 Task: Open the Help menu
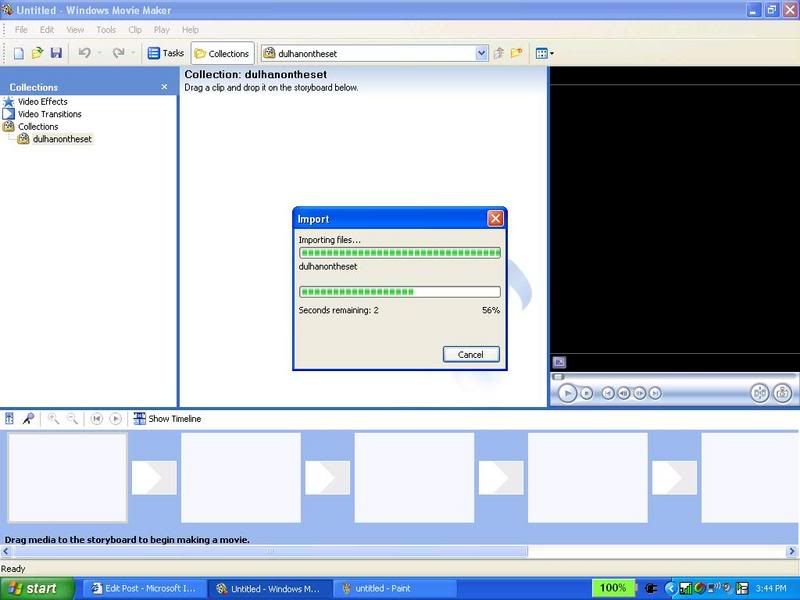(x=190, y=30)
